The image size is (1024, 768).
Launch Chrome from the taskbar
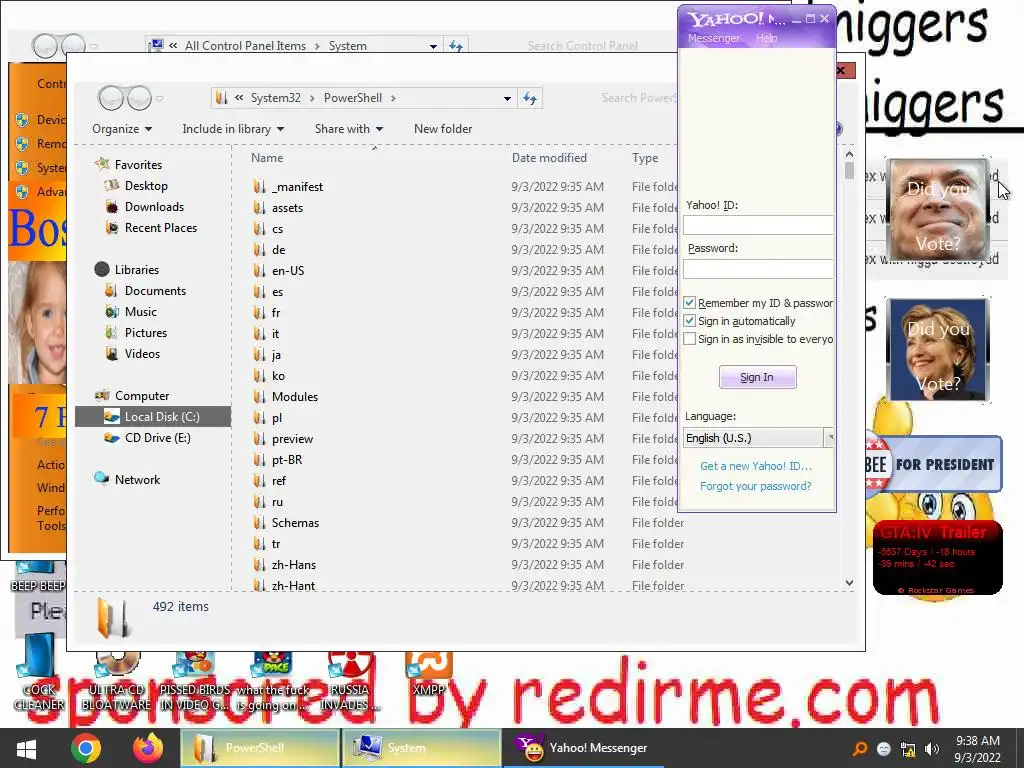(x=86, y=748)
